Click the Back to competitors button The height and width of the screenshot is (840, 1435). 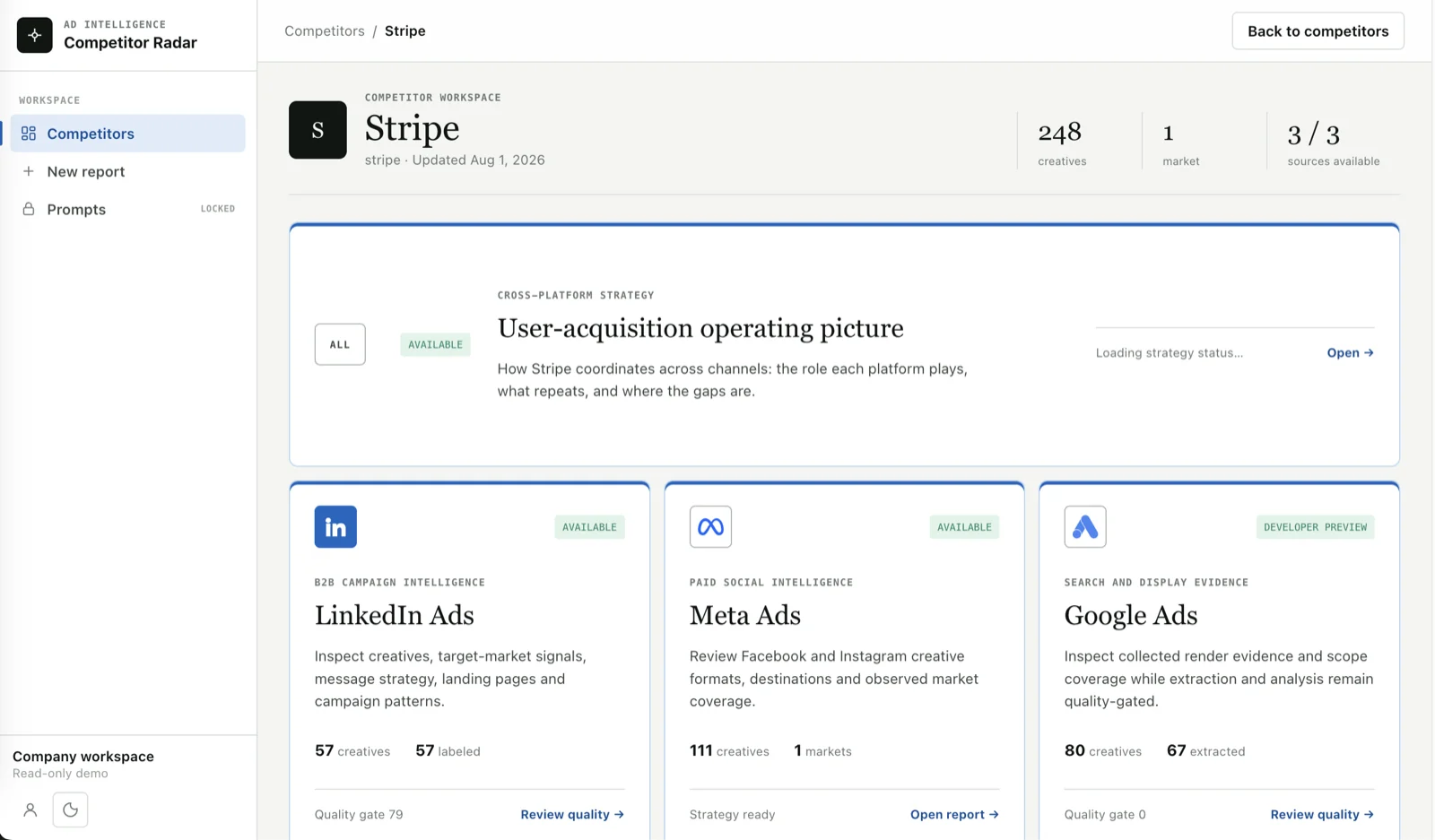[1318, 31]
